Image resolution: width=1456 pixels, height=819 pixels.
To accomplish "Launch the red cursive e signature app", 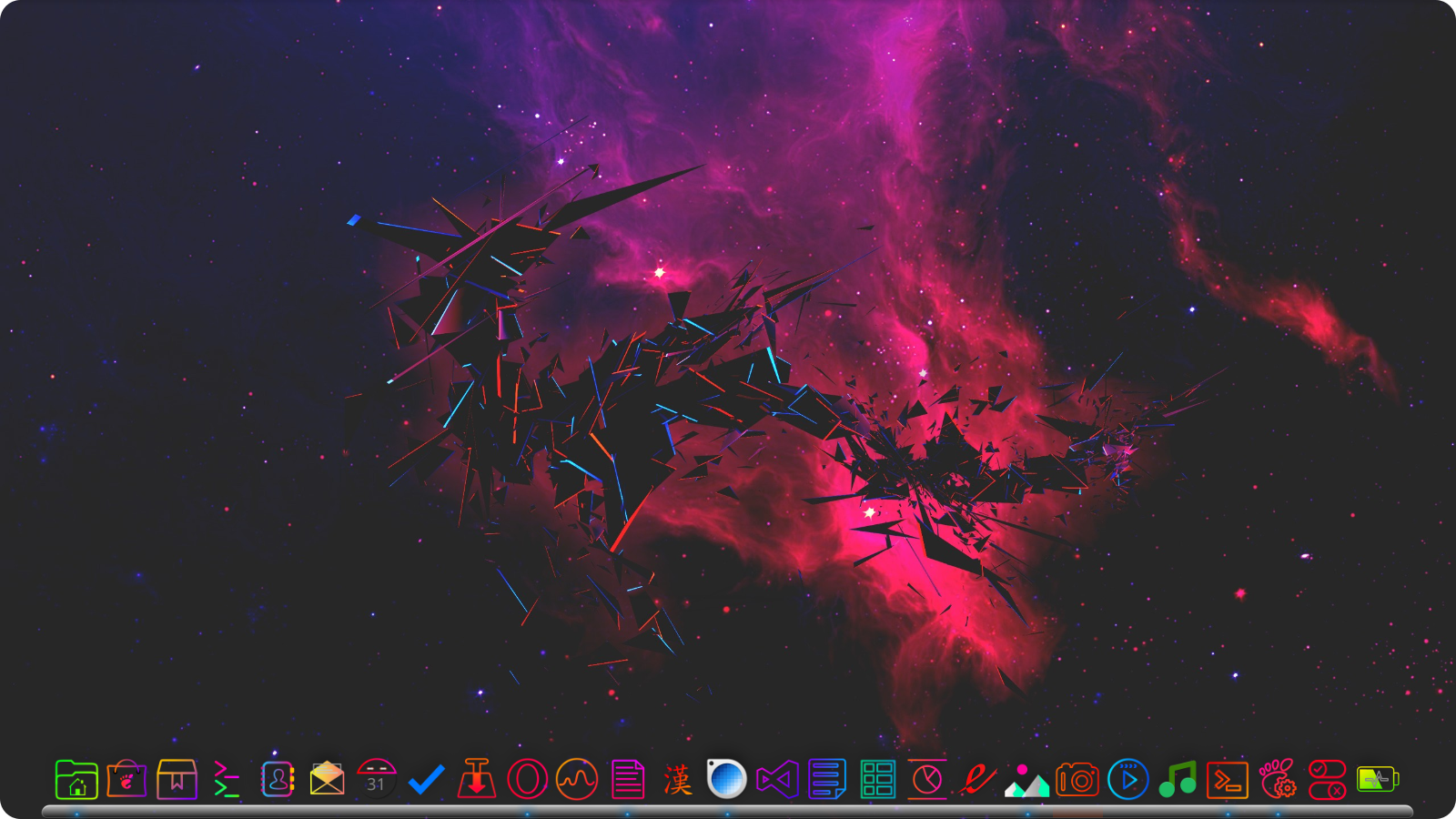I will 977,780.
